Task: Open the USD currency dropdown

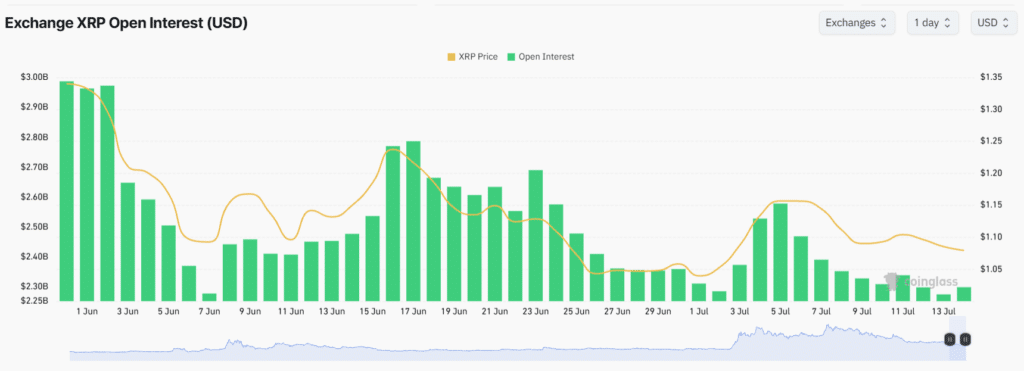Action: point(993,23)
